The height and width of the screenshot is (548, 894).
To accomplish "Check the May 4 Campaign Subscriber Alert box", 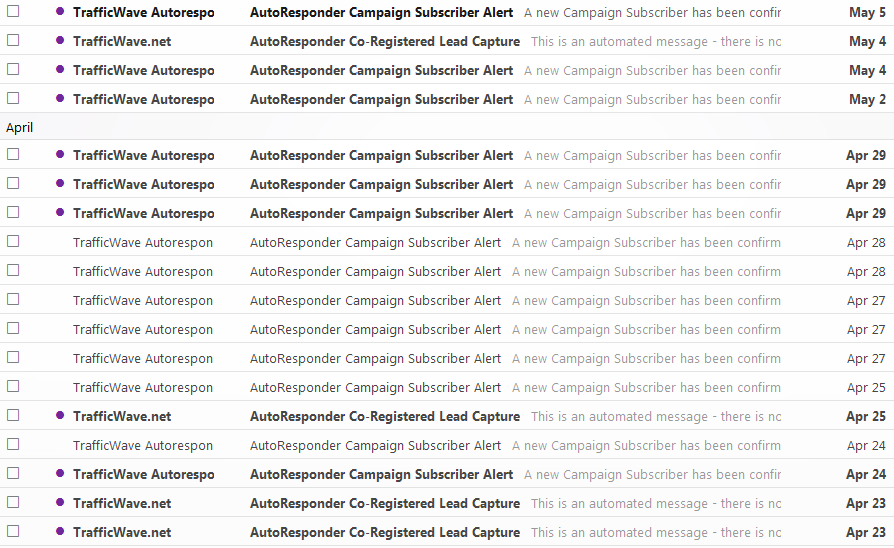I will (13, 70).
